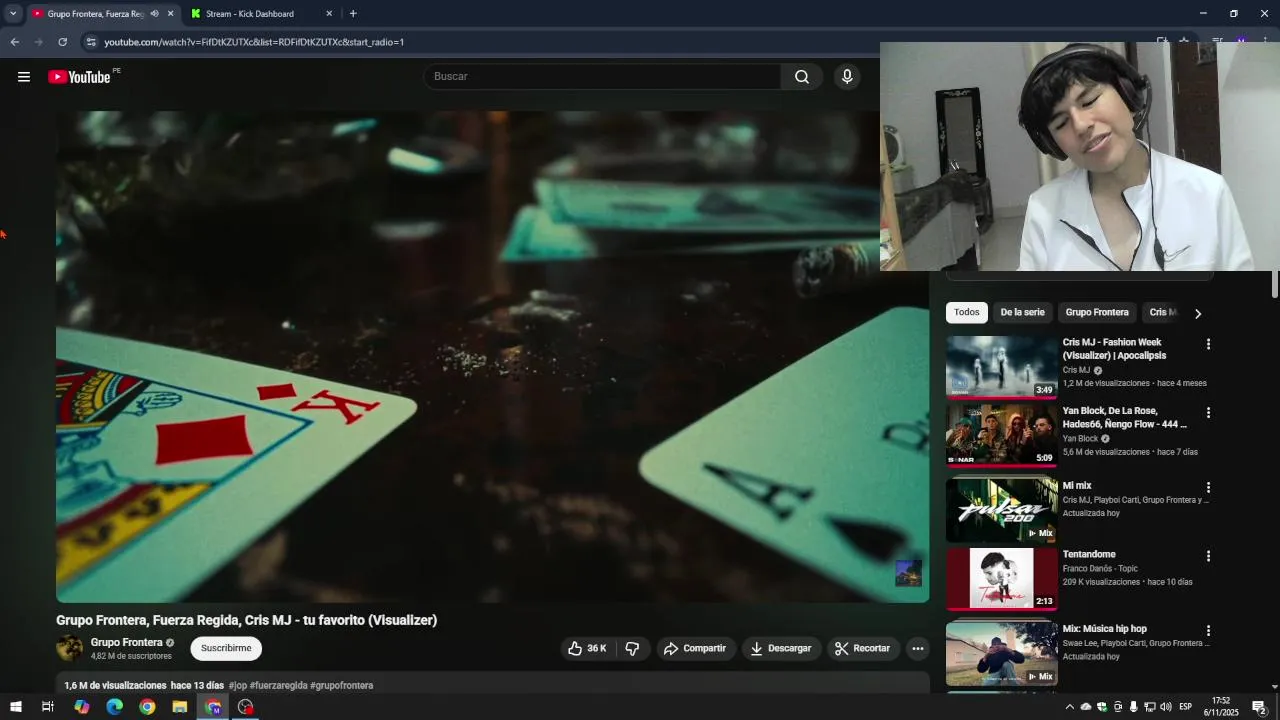The image size is (1280, 720).
Task: Click the #jop hashtag
Action: (x=237, y=685)
